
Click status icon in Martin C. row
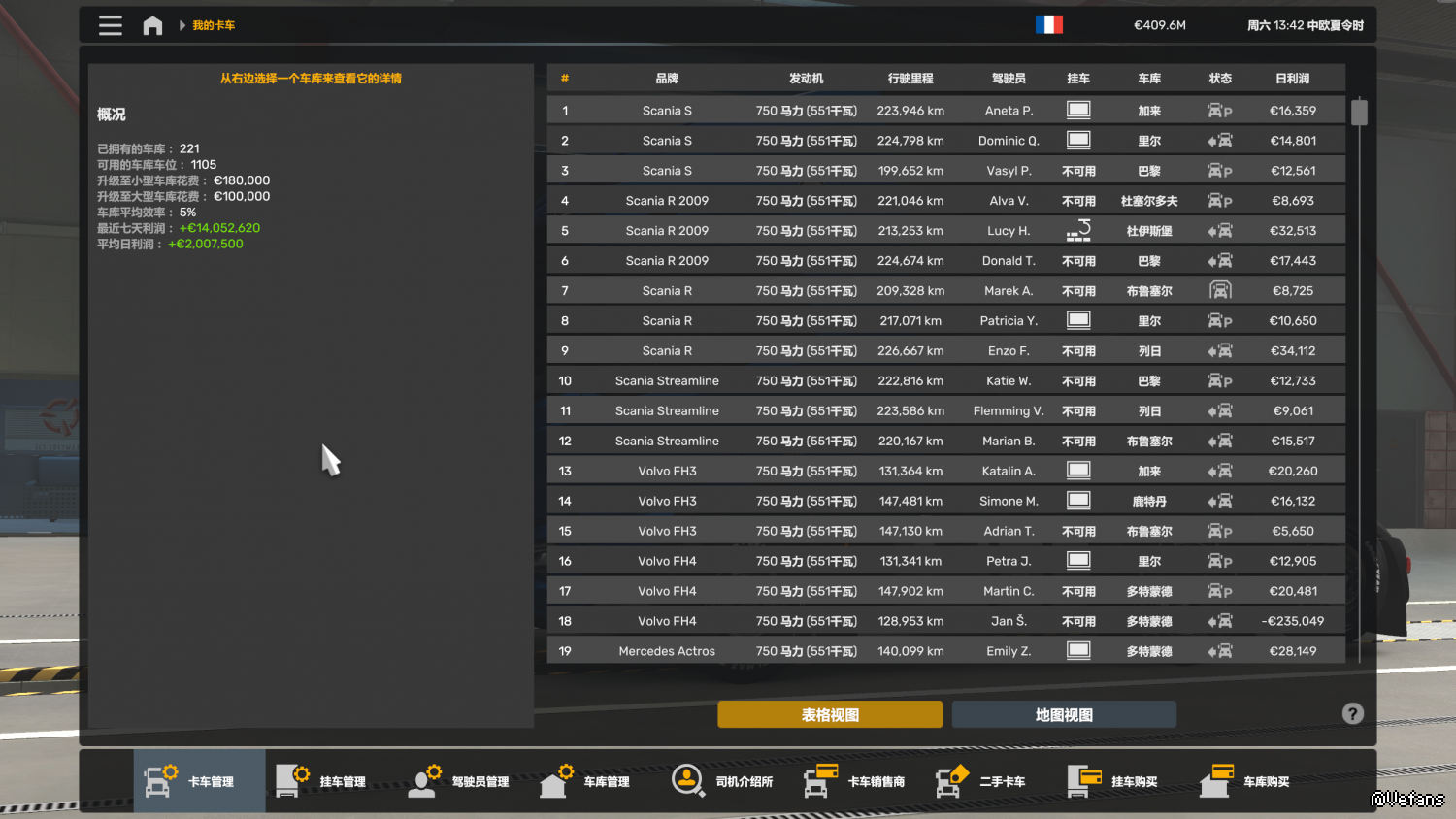coord(1220,591)
